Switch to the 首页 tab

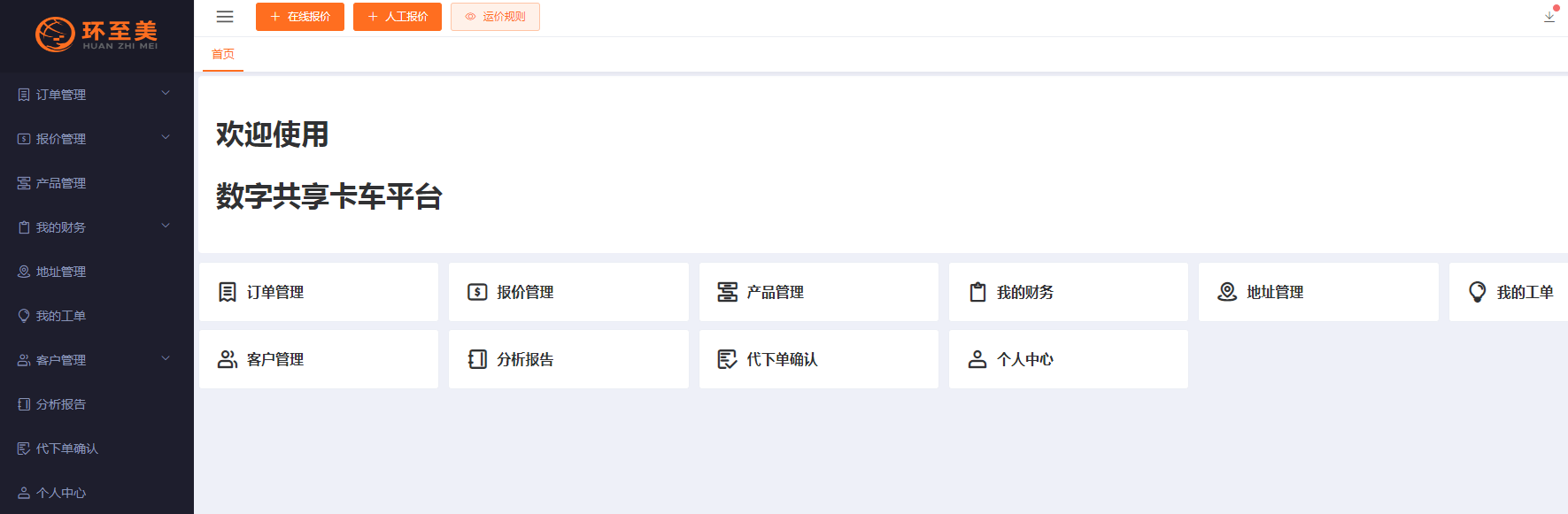pyautogui.click(x=221, y=55)
